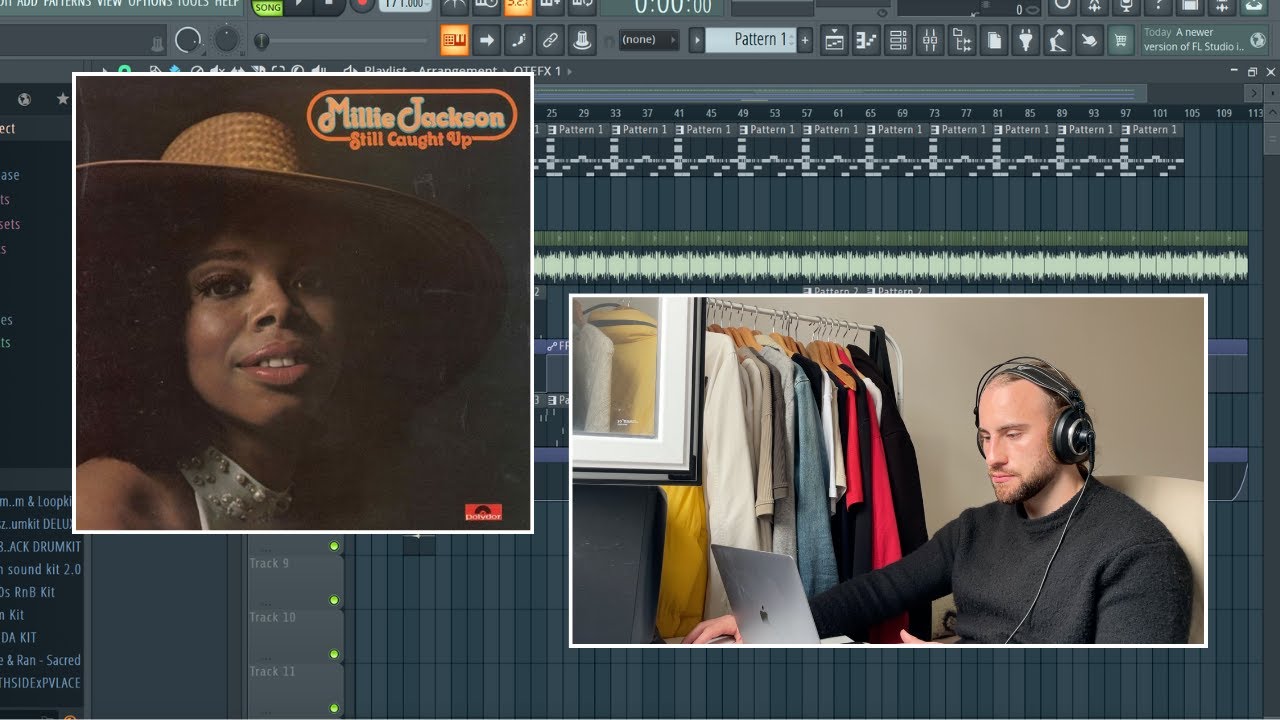Screen dimensions: 1280x720
Task: Open the OPTIONS menu
Action: (x=150, y=3)
